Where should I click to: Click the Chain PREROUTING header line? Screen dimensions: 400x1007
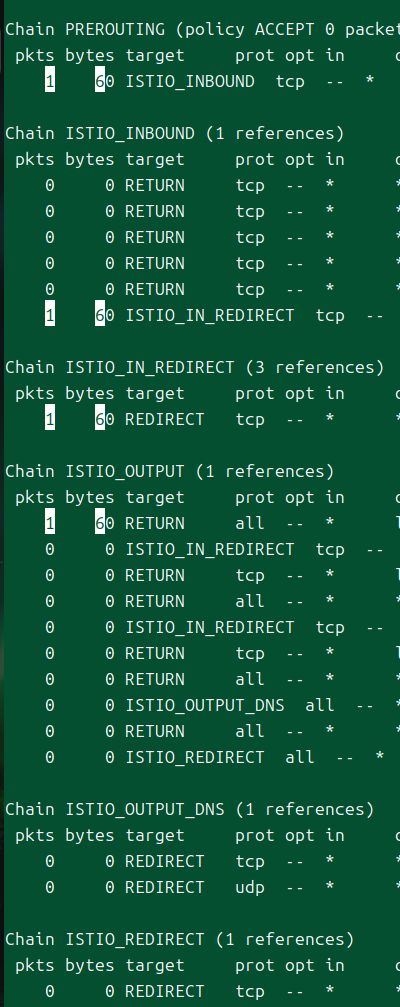pyautogui.click(x=203, y=30)
